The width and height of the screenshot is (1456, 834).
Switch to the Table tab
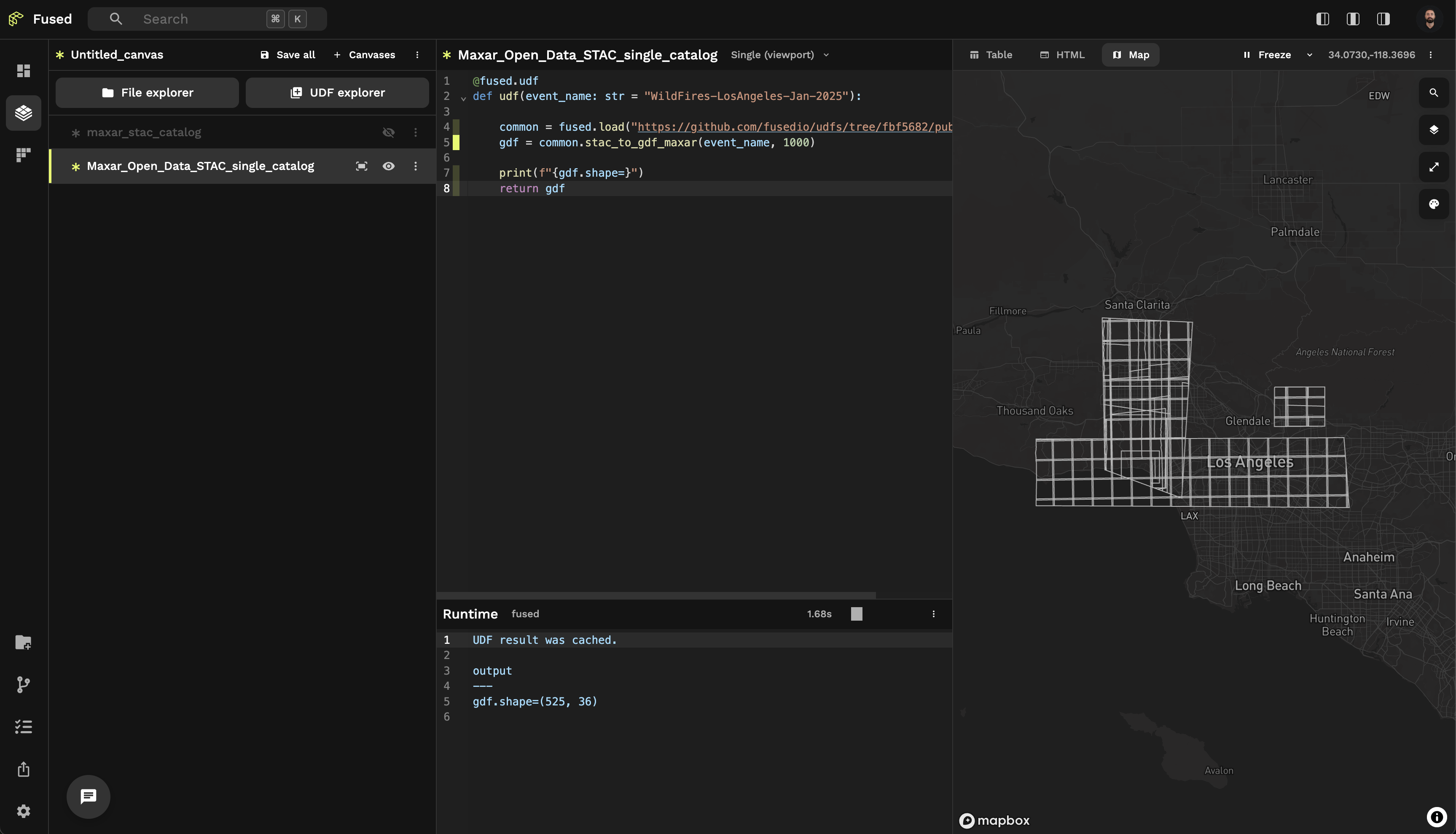click(x=991, y=55)
